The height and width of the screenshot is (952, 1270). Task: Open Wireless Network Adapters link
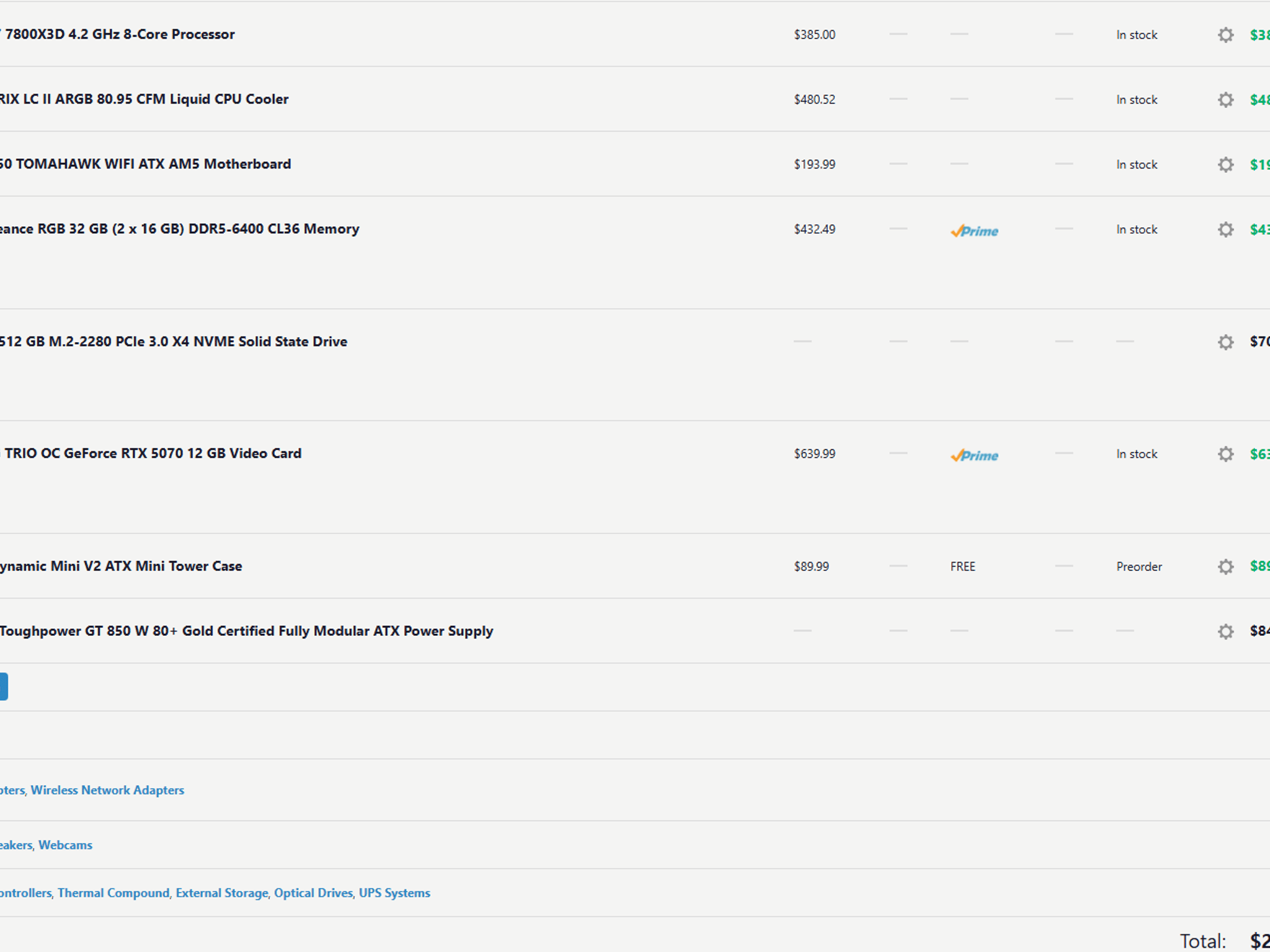tap(107, 790)
